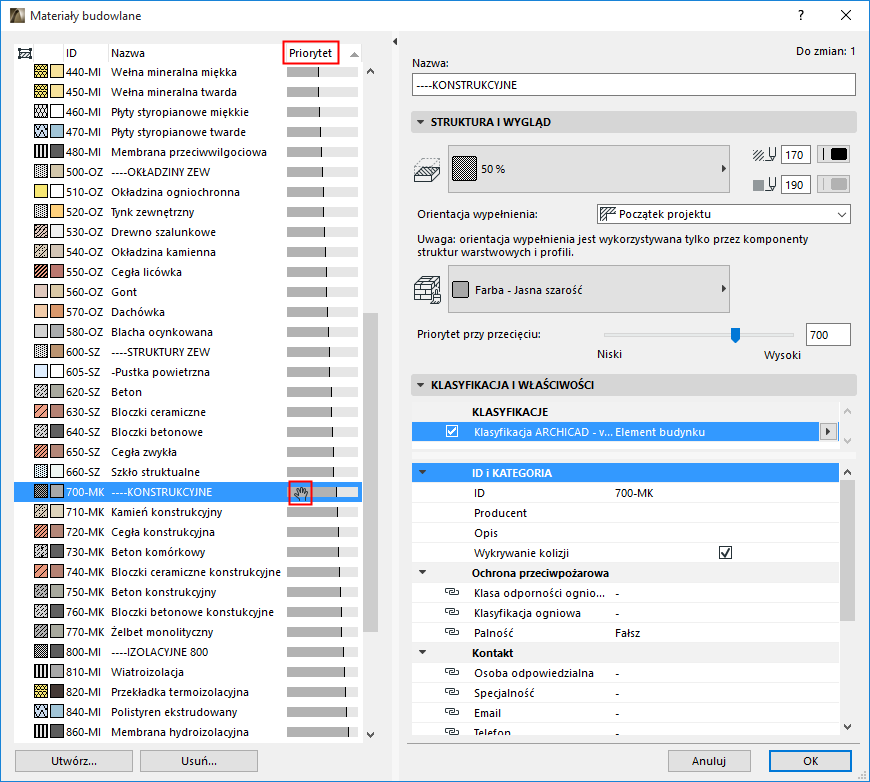
Task: Select 660-SZ Szkło struktualne row
Action: coord(188,472)
